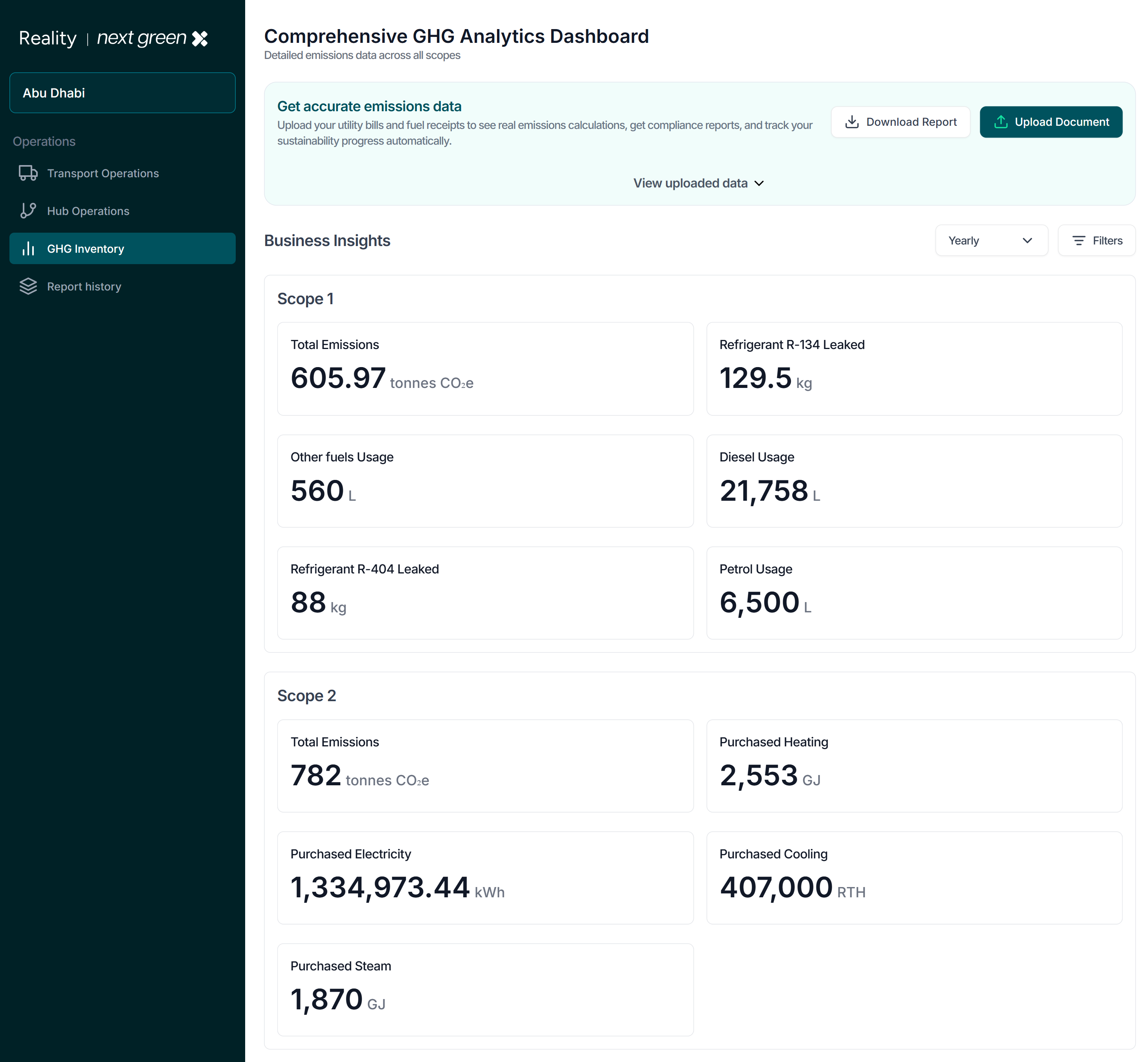
Task: Click the Purchased Electricity card
Action: pyautogui.click(x=485, y=878)
